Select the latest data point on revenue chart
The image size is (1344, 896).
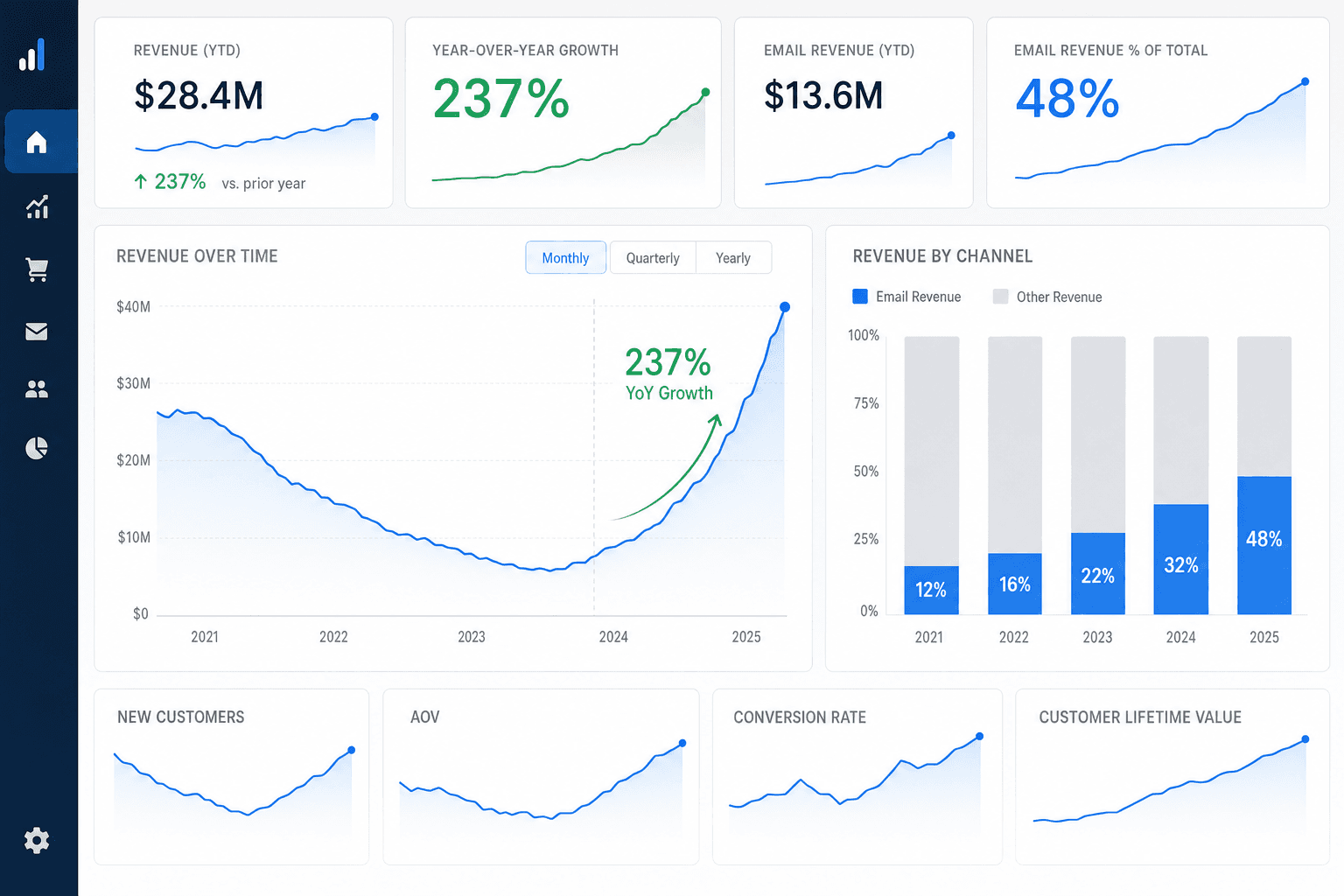[785, 307]
